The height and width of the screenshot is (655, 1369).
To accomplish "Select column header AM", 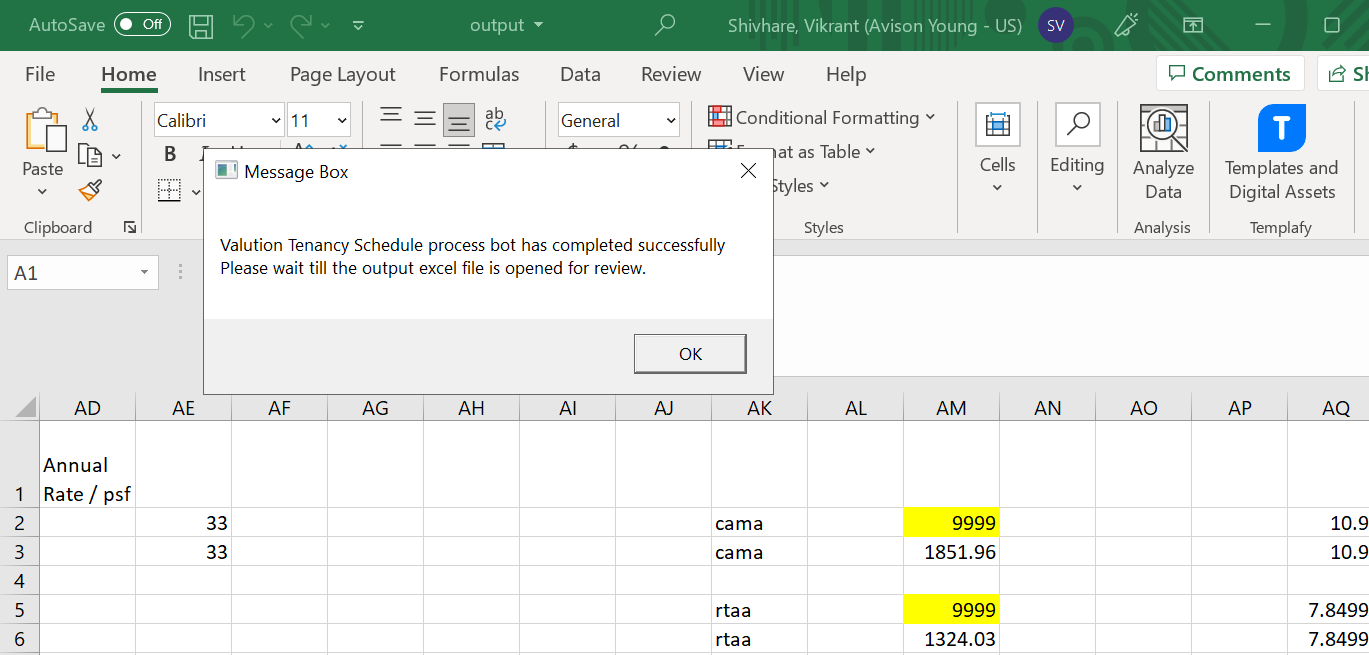I will (x=952, y=408).
